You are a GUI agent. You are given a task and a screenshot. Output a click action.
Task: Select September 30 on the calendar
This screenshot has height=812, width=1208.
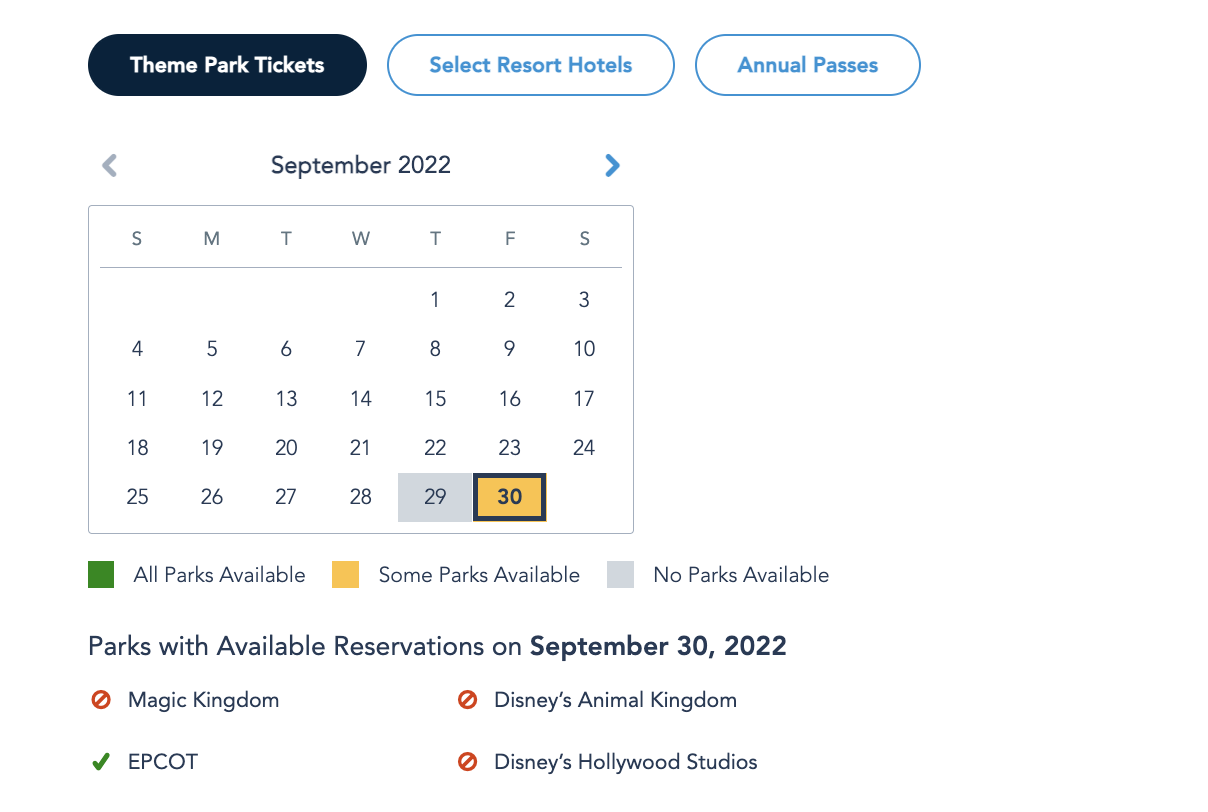pos(509,497)
